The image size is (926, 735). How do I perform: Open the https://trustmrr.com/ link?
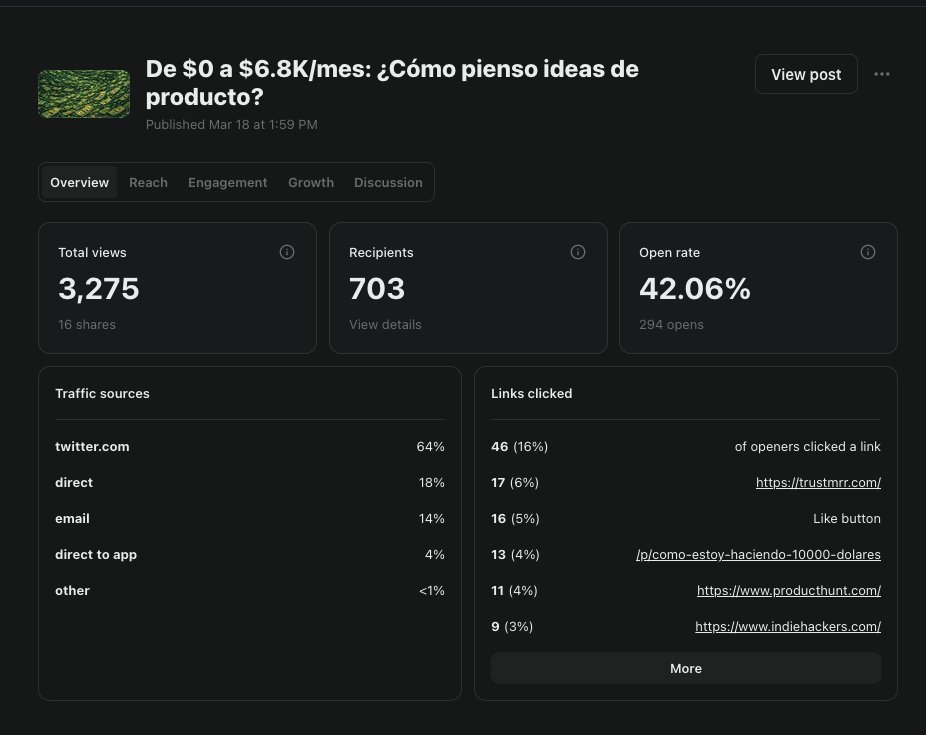818,482
